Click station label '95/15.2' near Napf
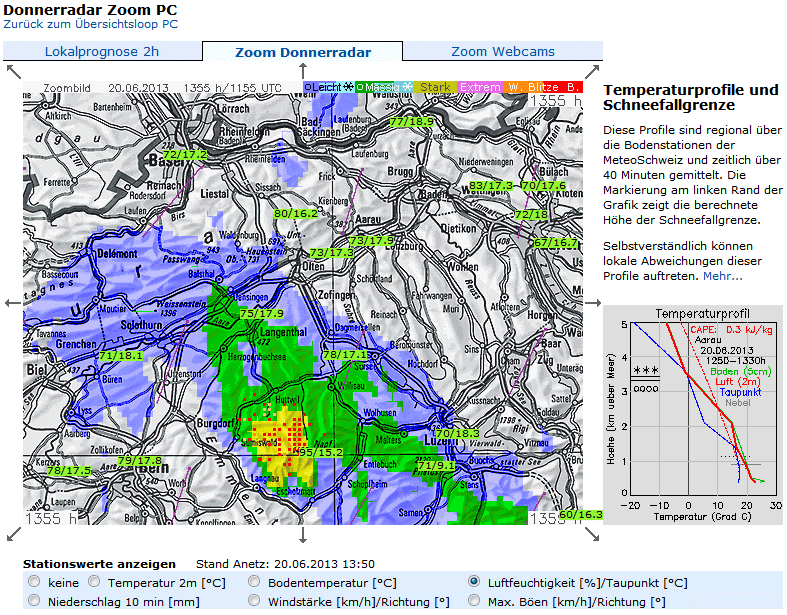Viewport: 787px width, 615px height. click(320, 452)
